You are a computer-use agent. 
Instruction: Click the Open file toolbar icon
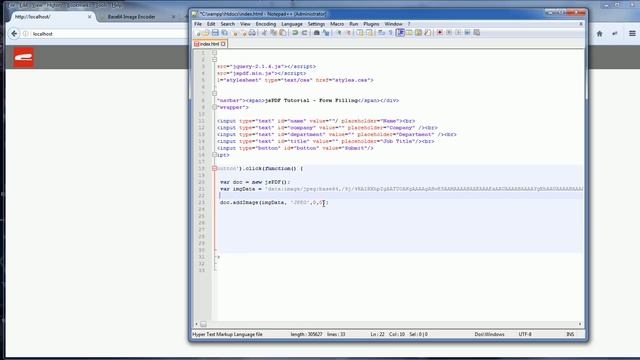(206, 33)
